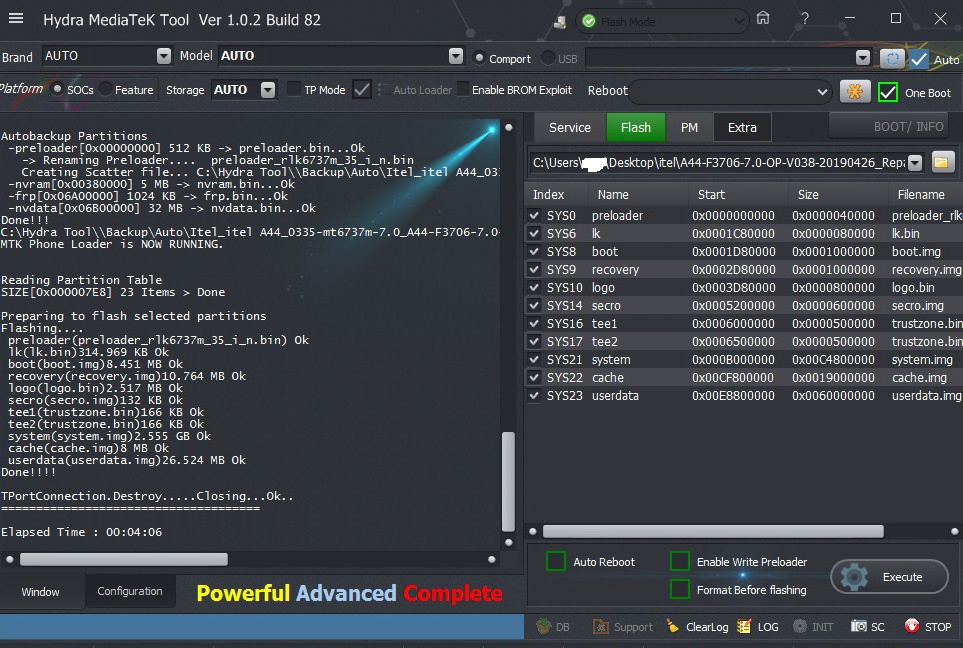Open the help question mark icon
This screenshot has height=648, width=963.
805,19
